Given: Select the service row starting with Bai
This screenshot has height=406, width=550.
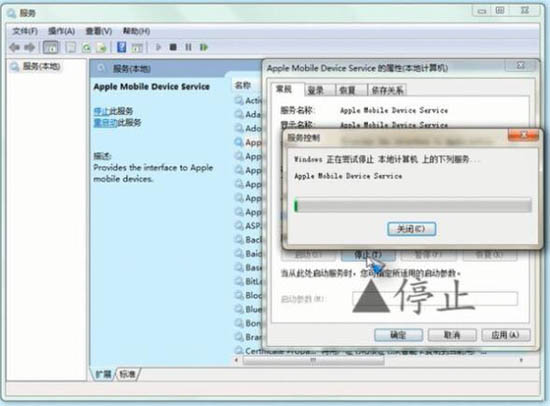Looking at the screenshot, I should pos(249,253).
